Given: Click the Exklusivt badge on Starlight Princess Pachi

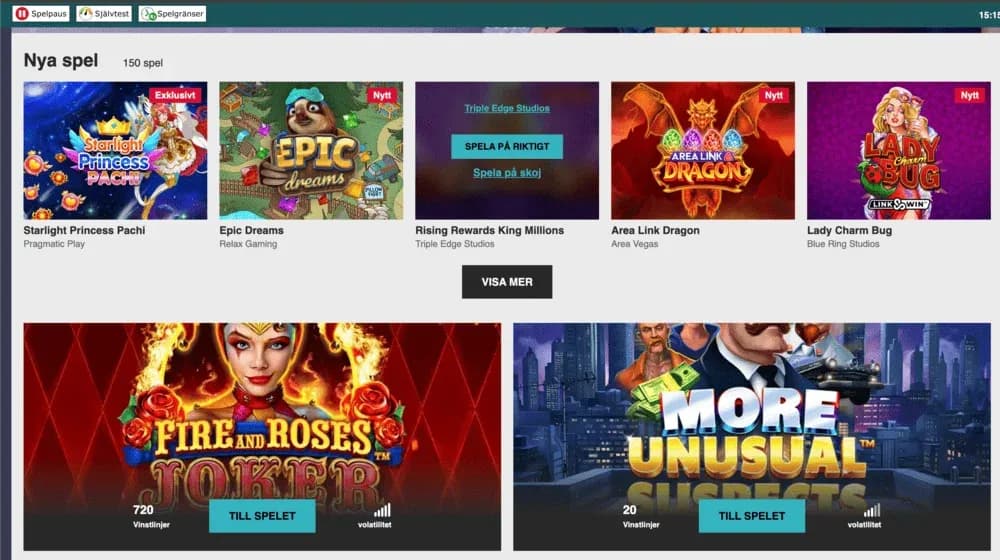Looking at the screenshot, I should pos(175,95).
